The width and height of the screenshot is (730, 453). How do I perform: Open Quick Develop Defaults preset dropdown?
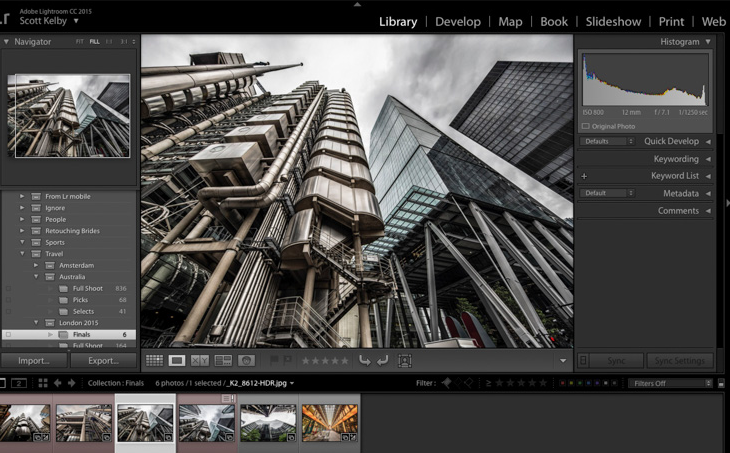tap(607, 141)
